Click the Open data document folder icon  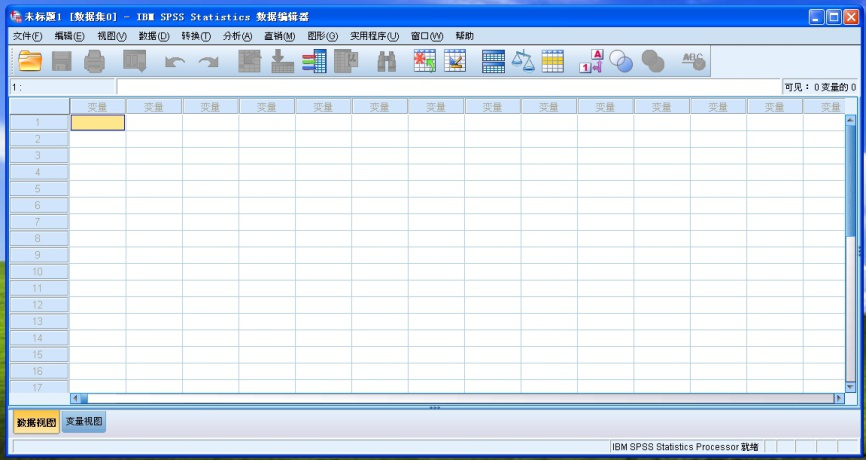(x=30, y=62)
